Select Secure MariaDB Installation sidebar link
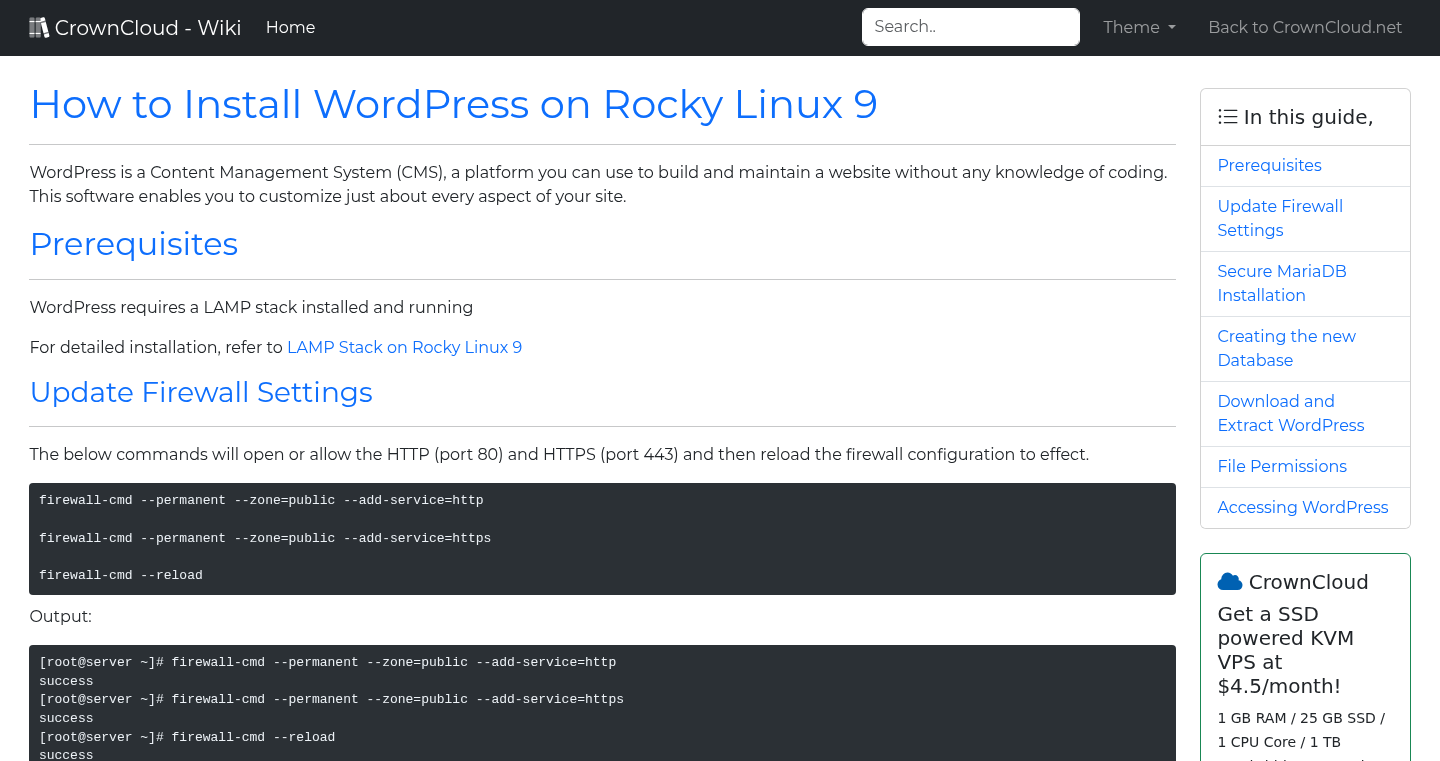Screen dimensions: 1440x761 coord(1282,283)
